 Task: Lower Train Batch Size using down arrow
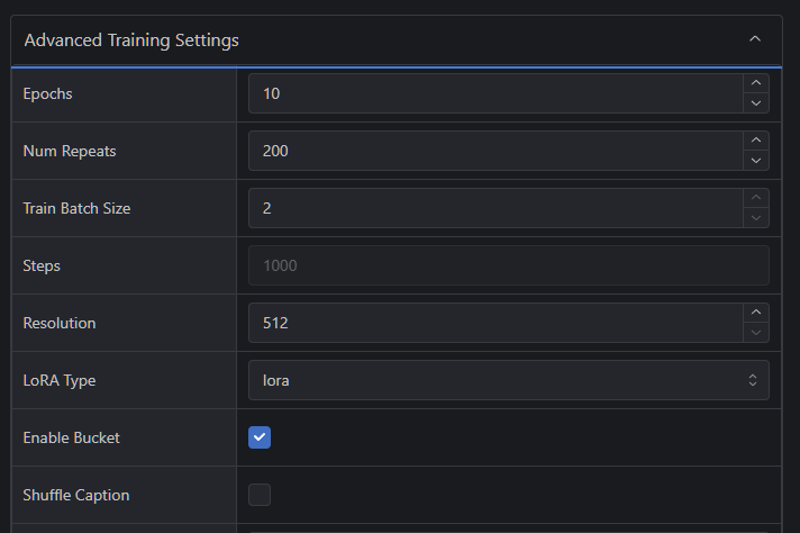756,218
